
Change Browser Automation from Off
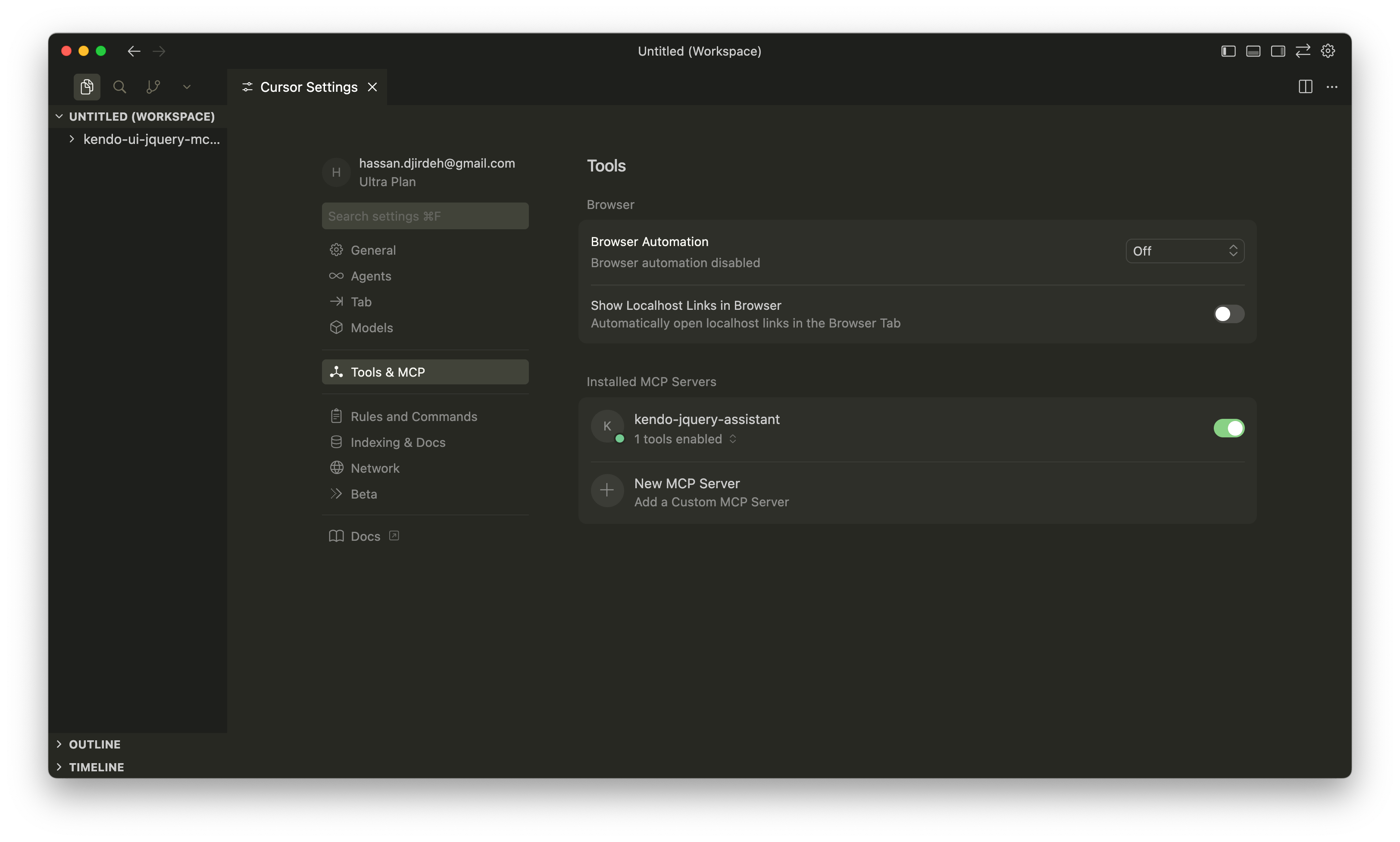pyautogui.click(x=1184, y=250)
